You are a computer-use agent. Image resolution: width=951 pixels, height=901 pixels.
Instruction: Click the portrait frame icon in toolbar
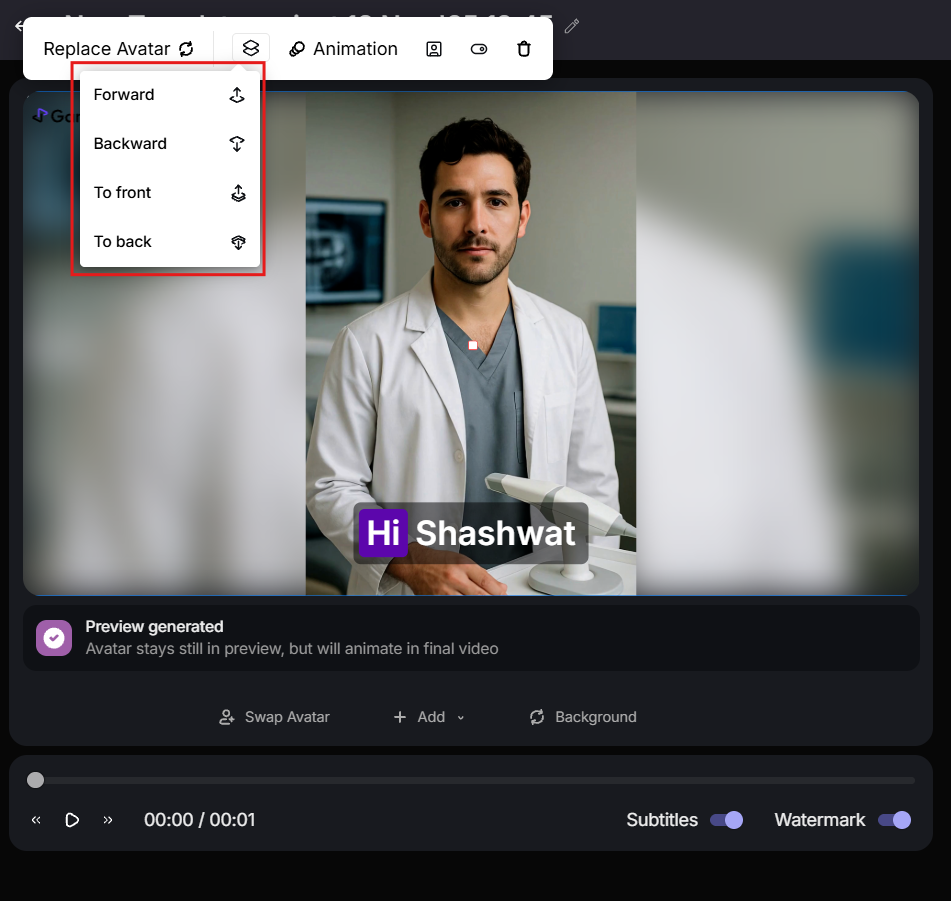tap(434, 49)
